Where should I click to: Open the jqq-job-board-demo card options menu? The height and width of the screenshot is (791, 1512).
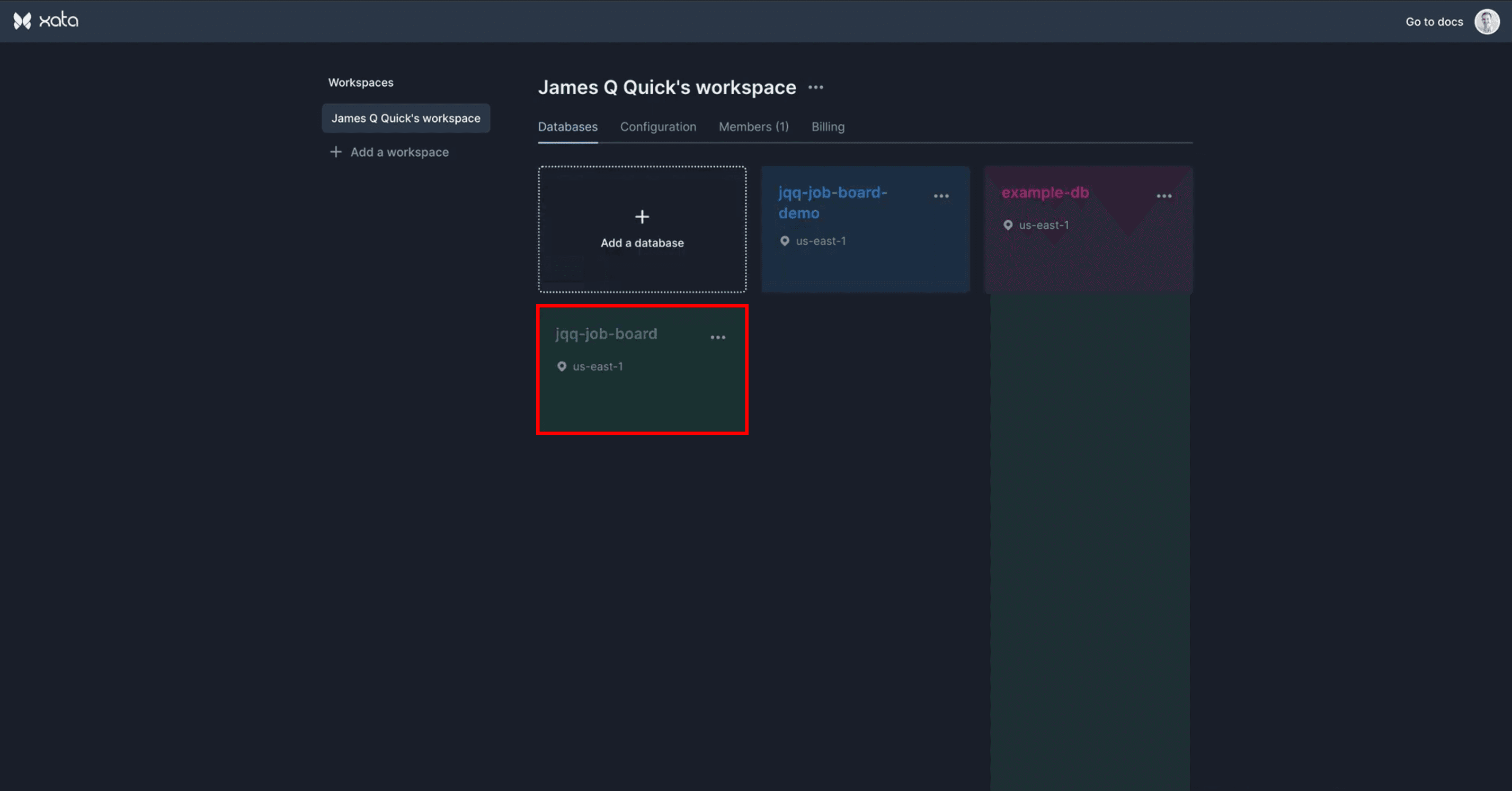click(x=941, y=196)
